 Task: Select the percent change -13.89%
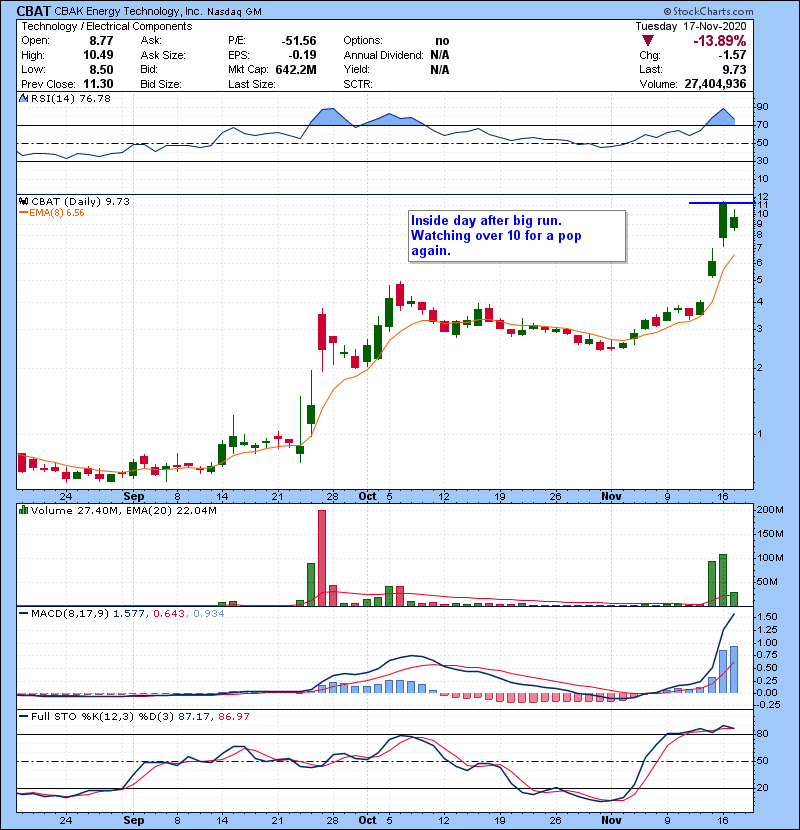coord(720,41)
